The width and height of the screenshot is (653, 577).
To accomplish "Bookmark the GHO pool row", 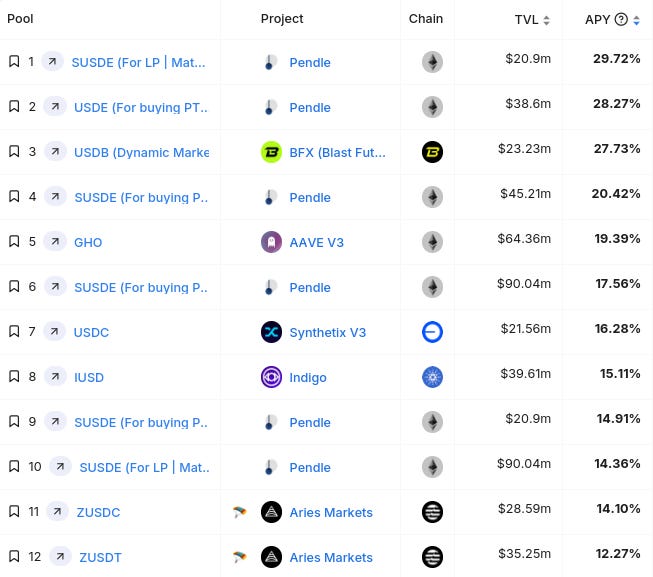I will coord(14,241).
